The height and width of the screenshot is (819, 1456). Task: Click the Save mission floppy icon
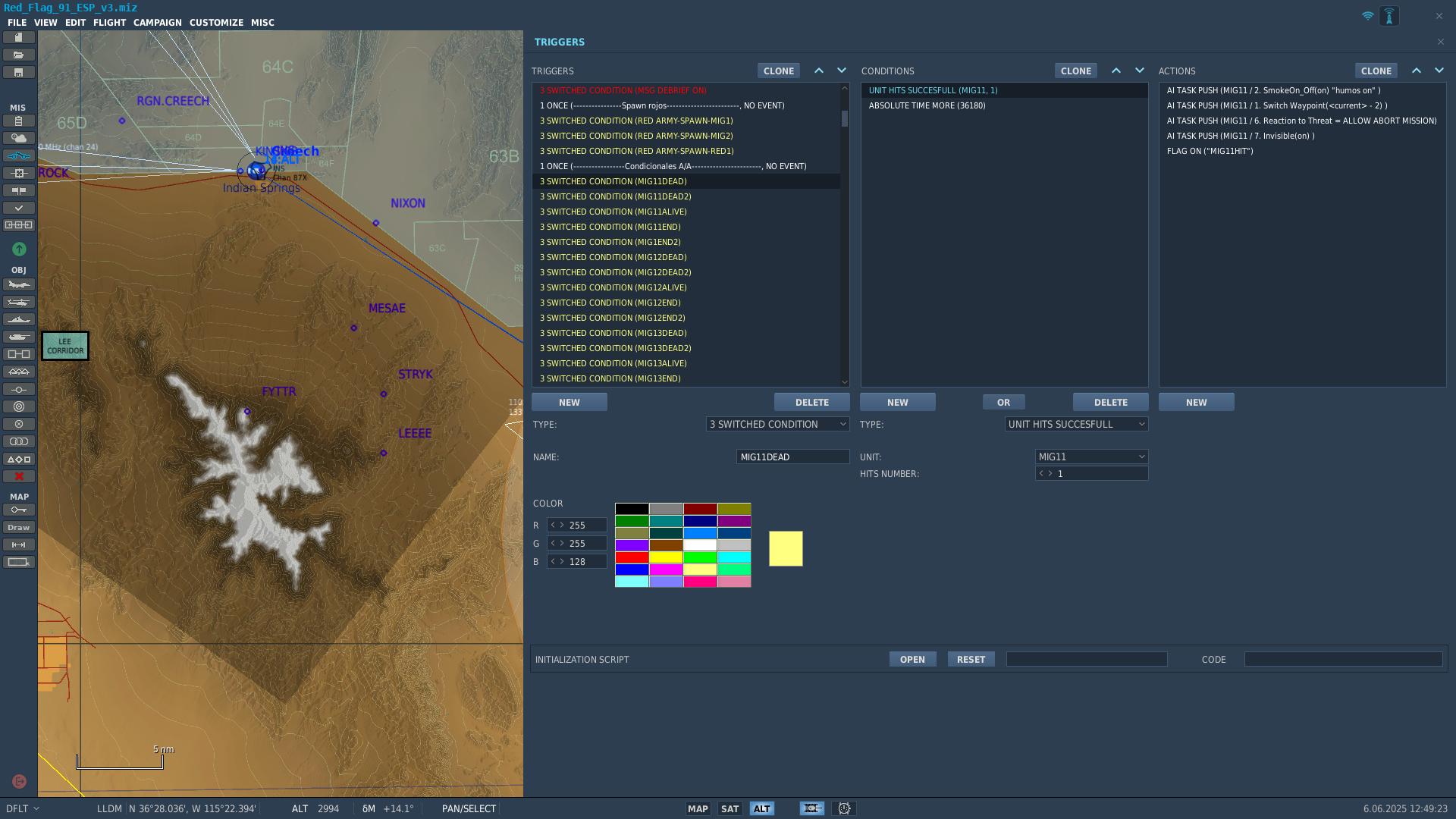[x=19, y=73]
